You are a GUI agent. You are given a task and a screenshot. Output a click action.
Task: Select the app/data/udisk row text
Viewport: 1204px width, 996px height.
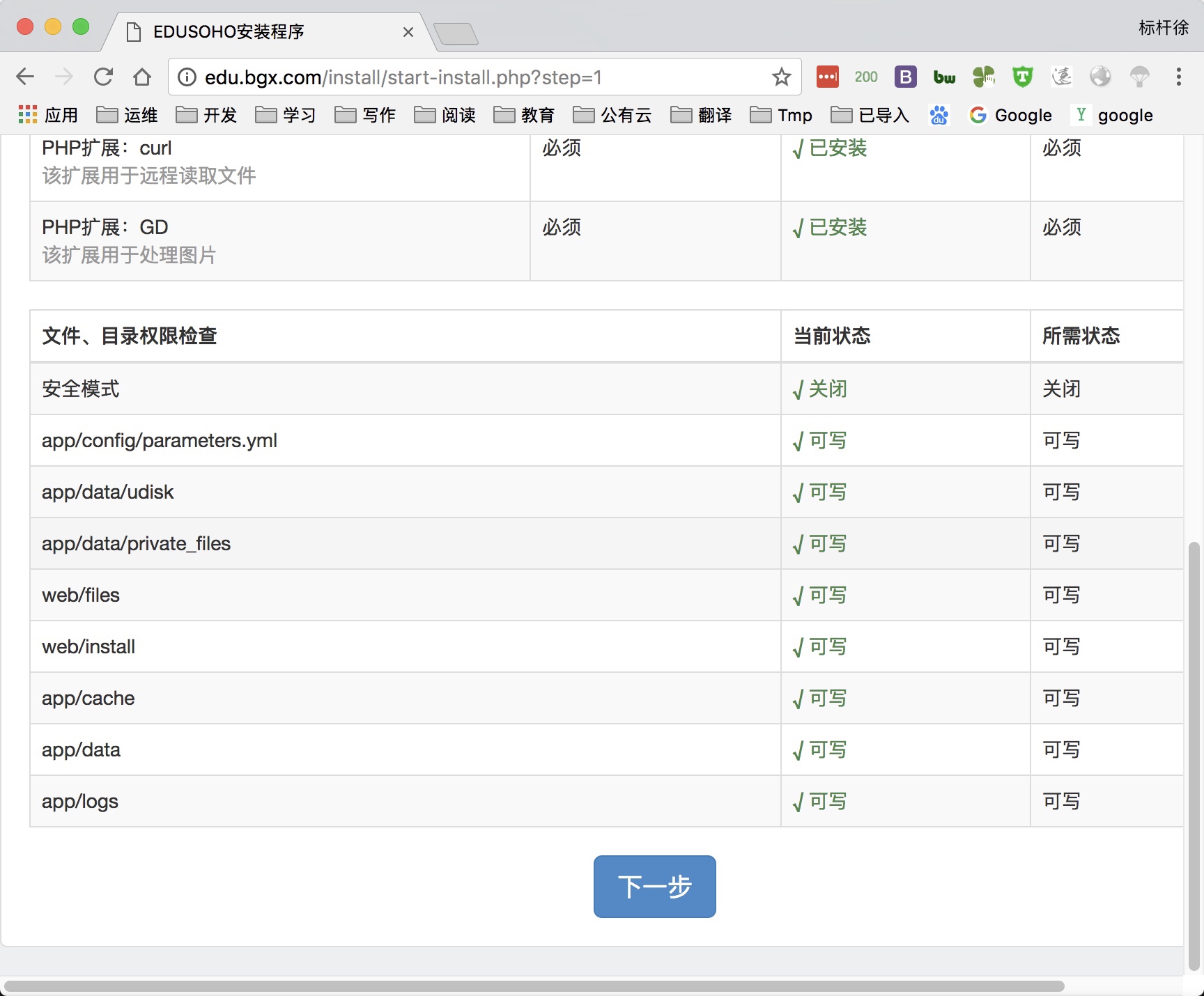[x=107, y=492]
